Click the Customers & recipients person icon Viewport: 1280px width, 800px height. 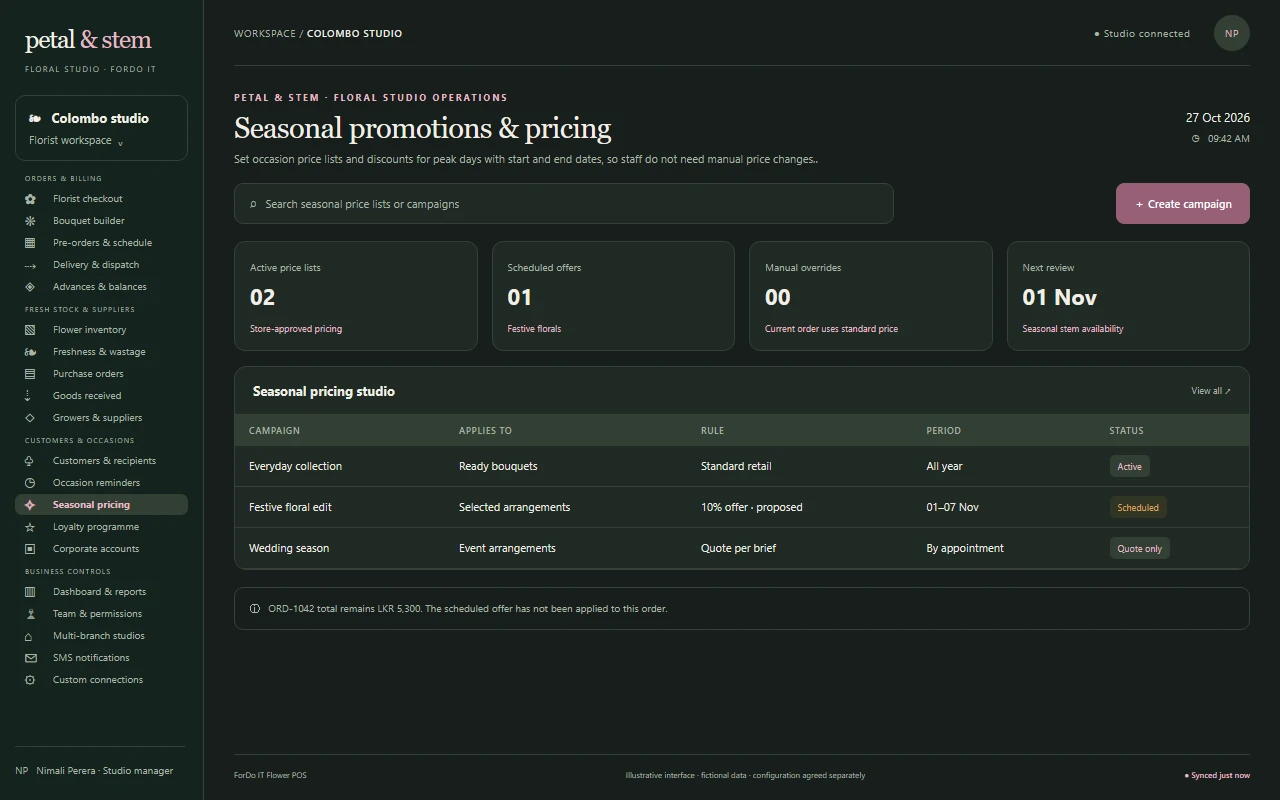[x=30, y=461]
